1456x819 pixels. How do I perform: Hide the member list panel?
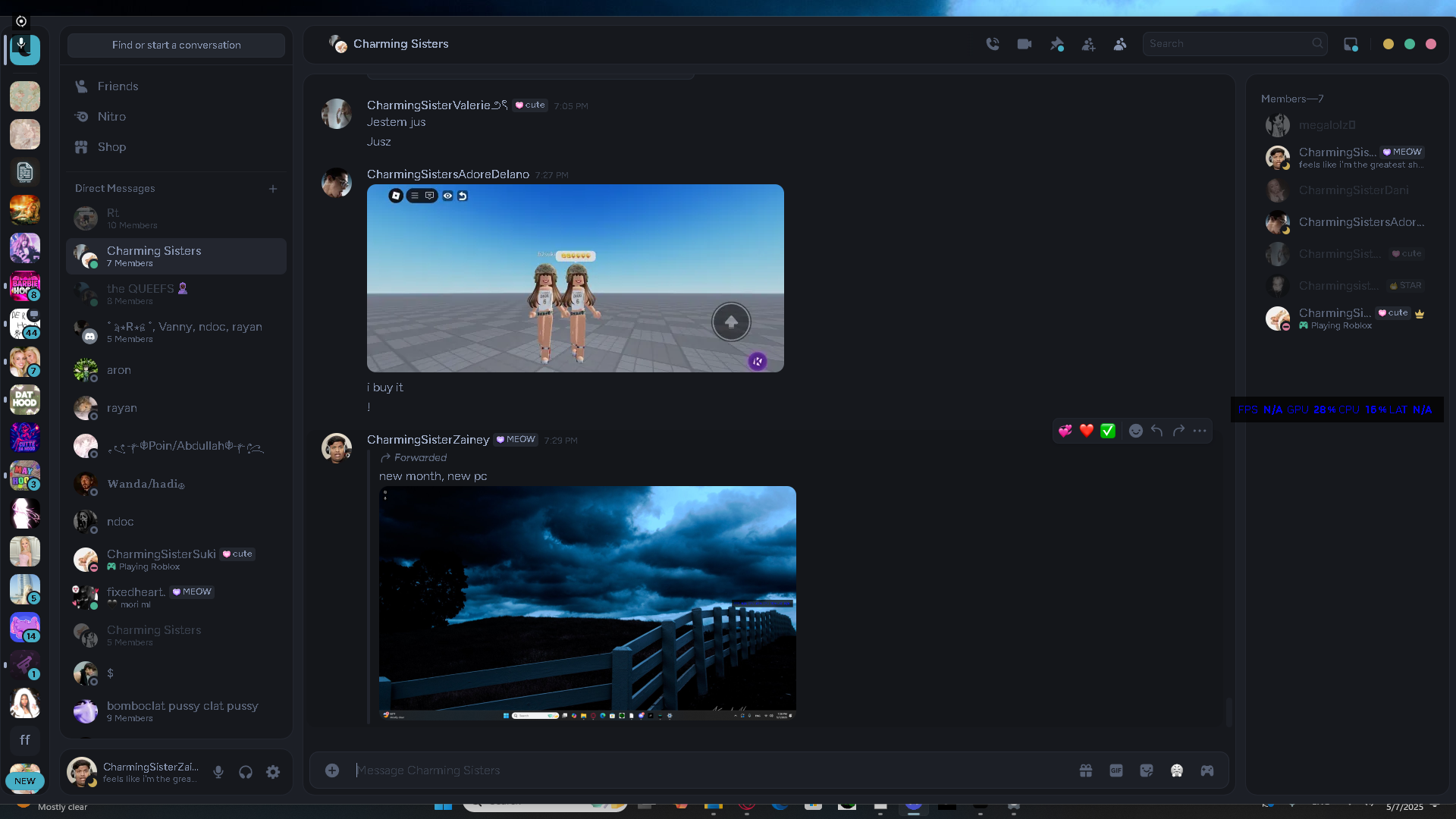tap(1120, 44)
